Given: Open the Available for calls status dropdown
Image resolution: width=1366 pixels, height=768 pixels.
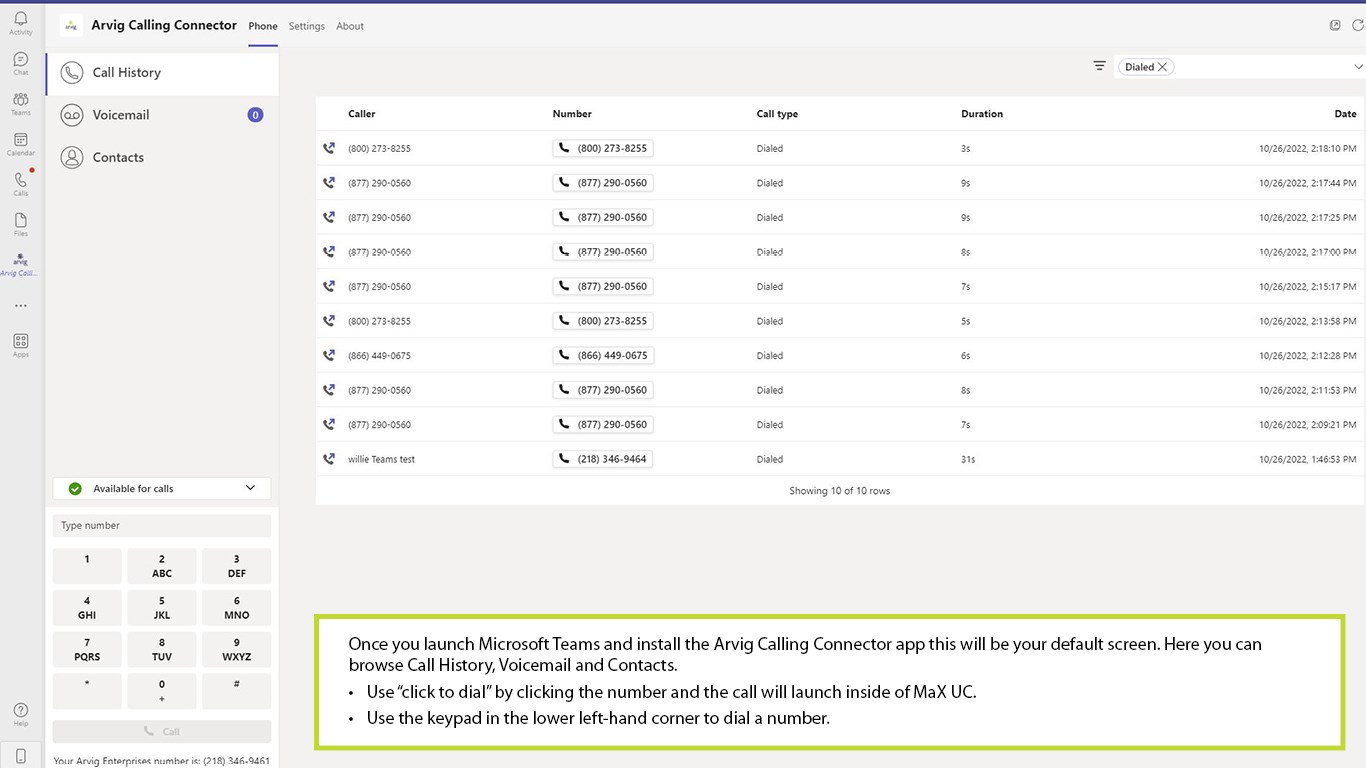Looking at the screenshot, I should click(162, 488).
